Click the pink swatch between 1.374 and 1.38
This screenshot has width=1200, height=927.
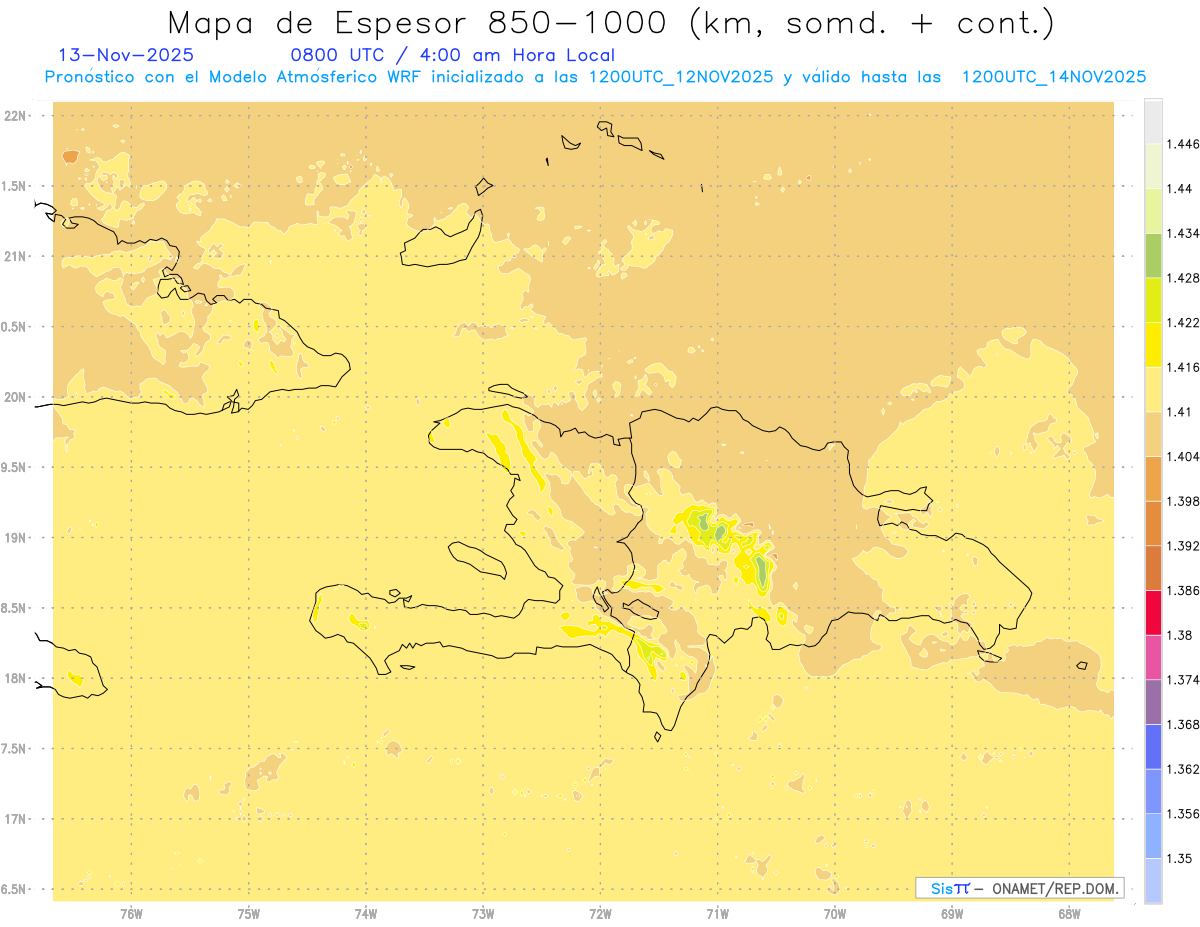click(1153, 657)
